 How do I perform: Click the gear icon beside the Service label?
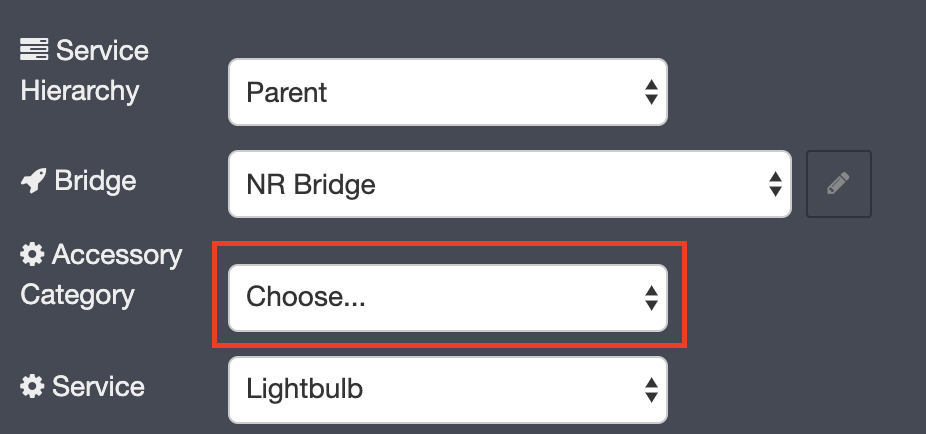32,387
